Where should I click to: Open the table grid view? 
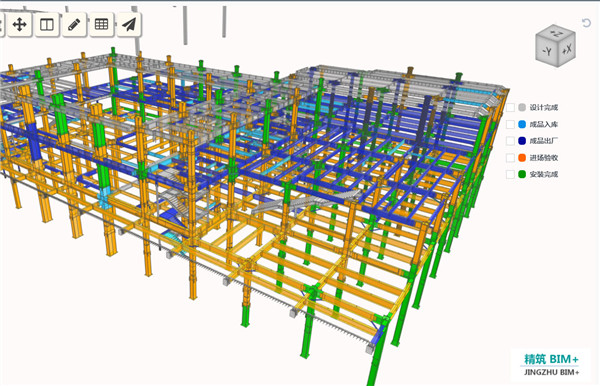point(101,25)
